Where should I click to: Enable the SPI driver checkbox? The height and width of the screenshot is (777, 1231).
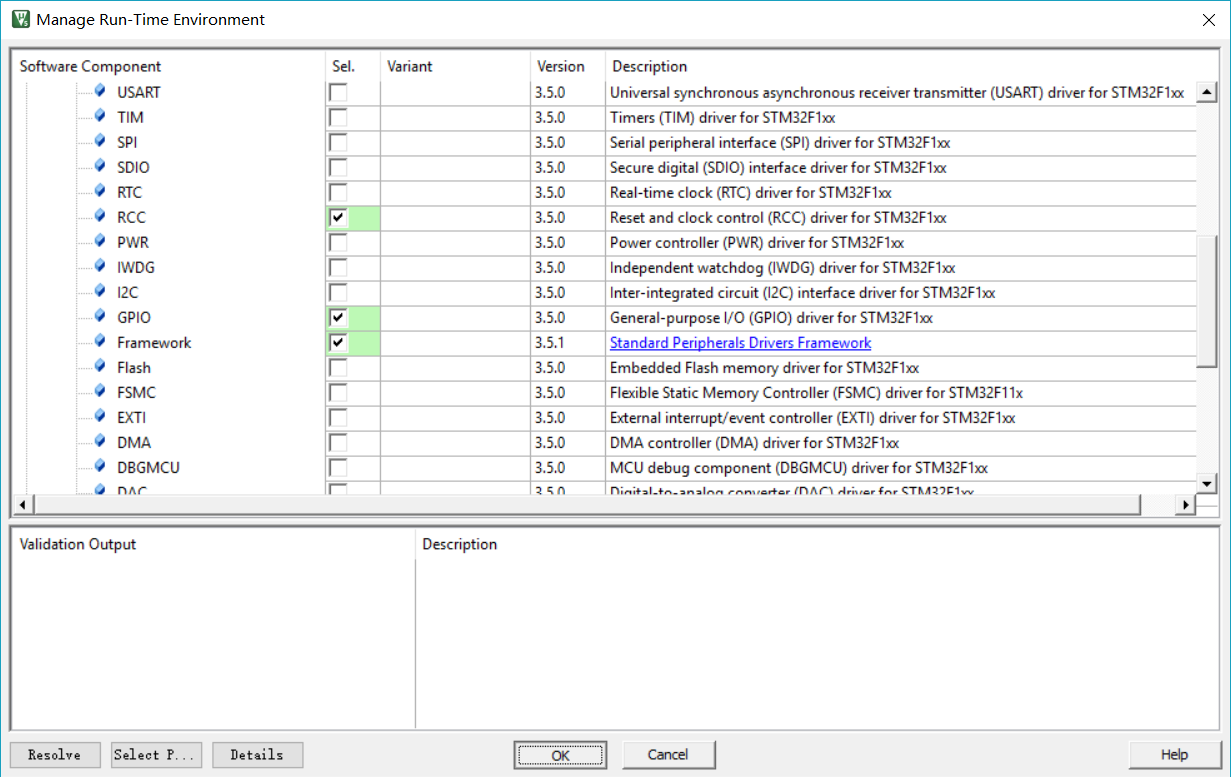[x=338, y=143]
